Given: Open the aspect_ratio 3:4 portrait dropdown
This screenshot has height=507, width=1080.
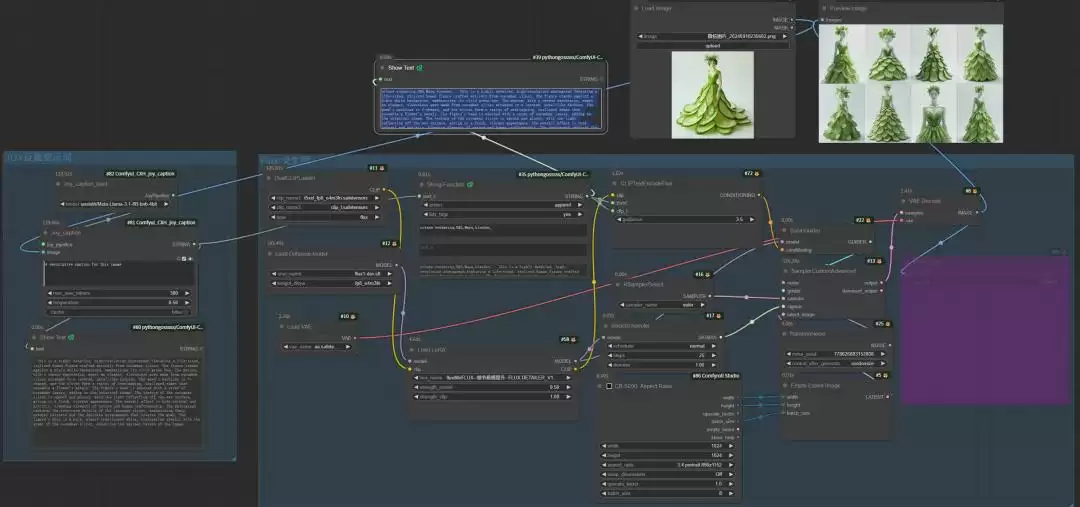Looking at the screenshot, I should pyautogui.click(x=667, y=464).
